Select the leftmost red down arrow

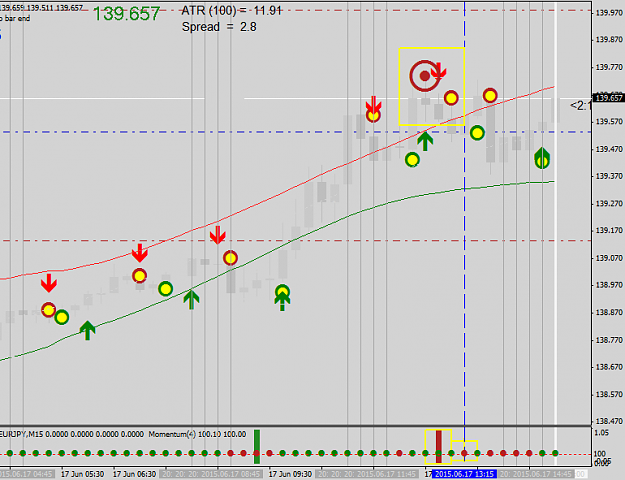pyautogui.click(x=49, y=283)
